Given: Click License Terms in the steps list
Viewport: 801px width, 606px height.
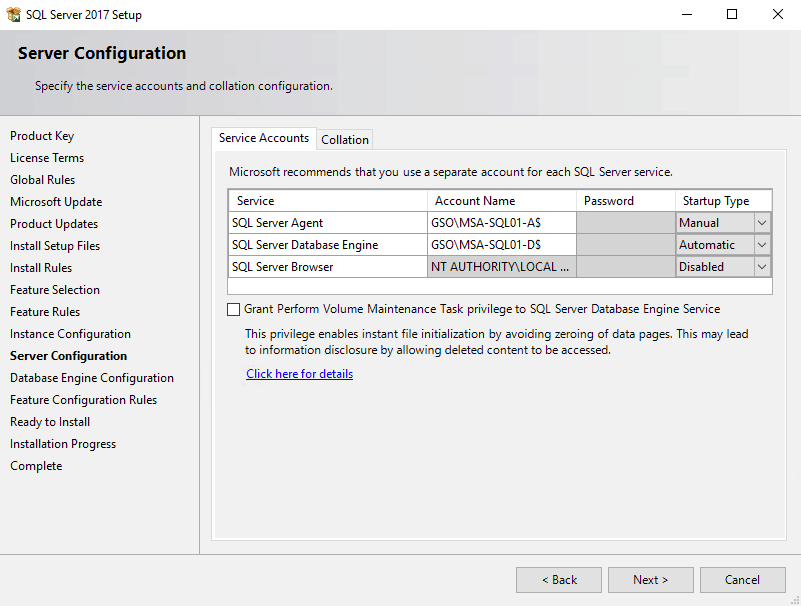Looking at the screenshot, I should (x=47, y=158).
